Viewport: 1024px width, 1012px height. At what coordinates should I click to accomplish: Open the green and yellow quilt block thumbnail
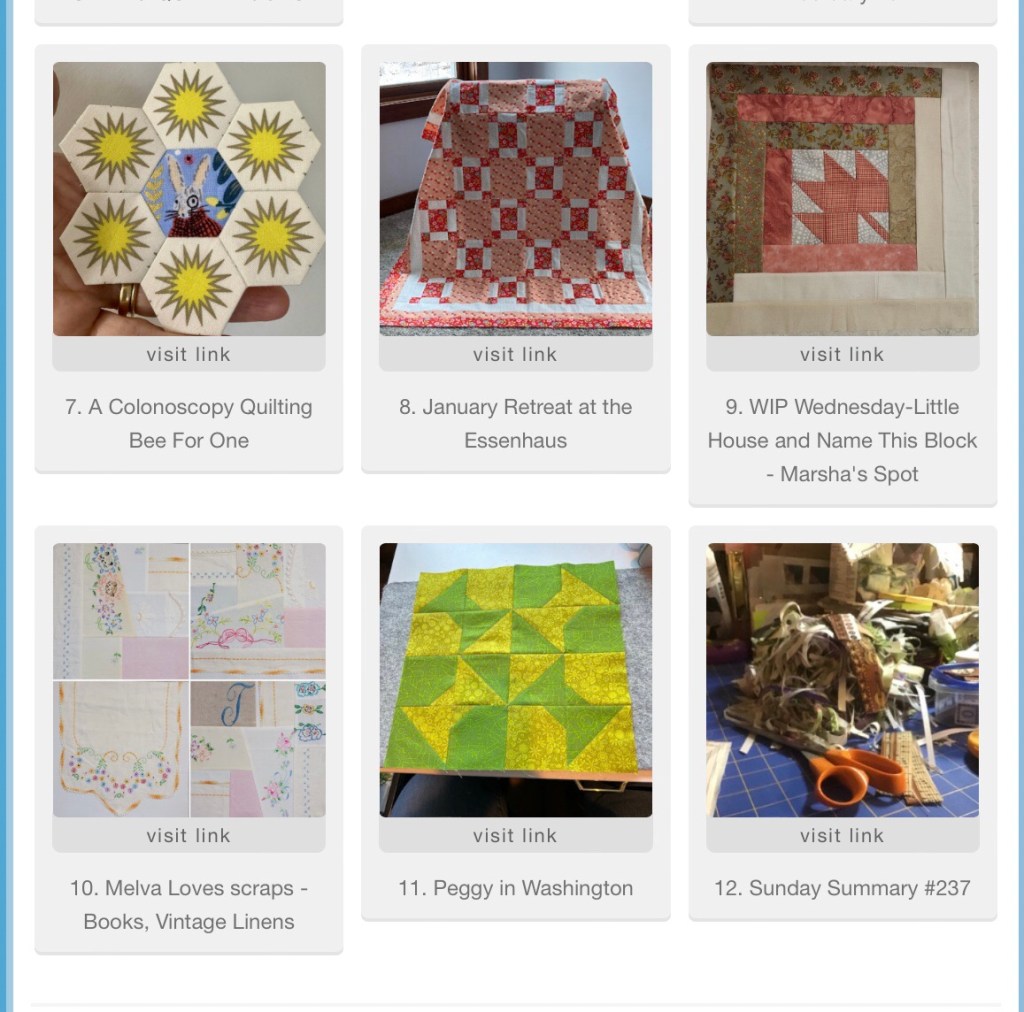(516, 680)
